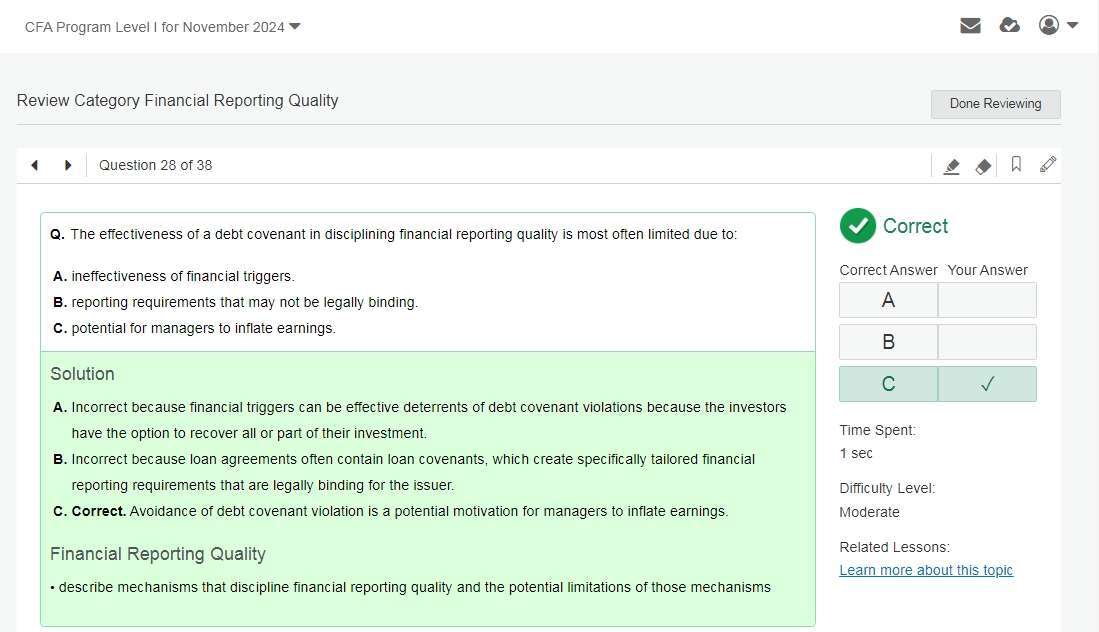Screen dimensions: 1099x632
Task: Click the green Correct checkmark icon
Action: click(x=857, y=226)
